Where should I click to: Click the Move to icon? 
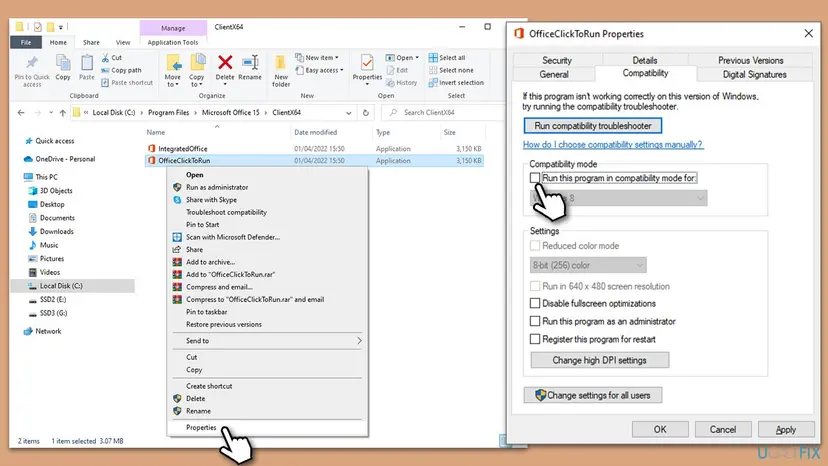click(173, 63)
